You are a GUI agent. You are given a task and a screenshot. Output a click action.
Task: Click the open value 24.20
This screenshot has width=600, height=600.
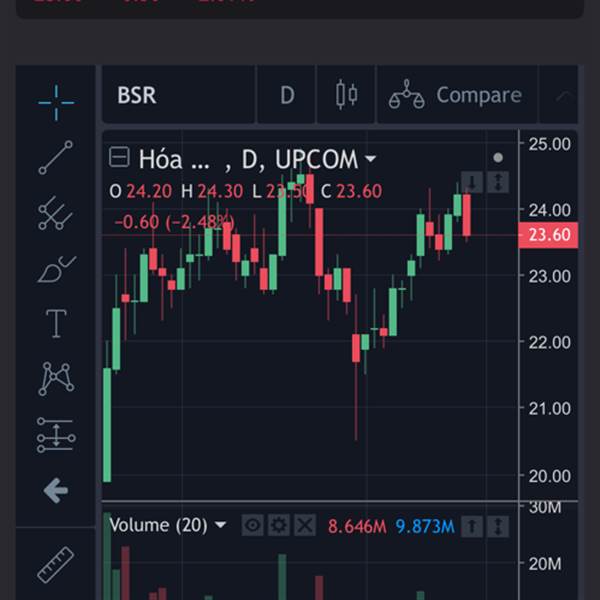coord(149,191)
